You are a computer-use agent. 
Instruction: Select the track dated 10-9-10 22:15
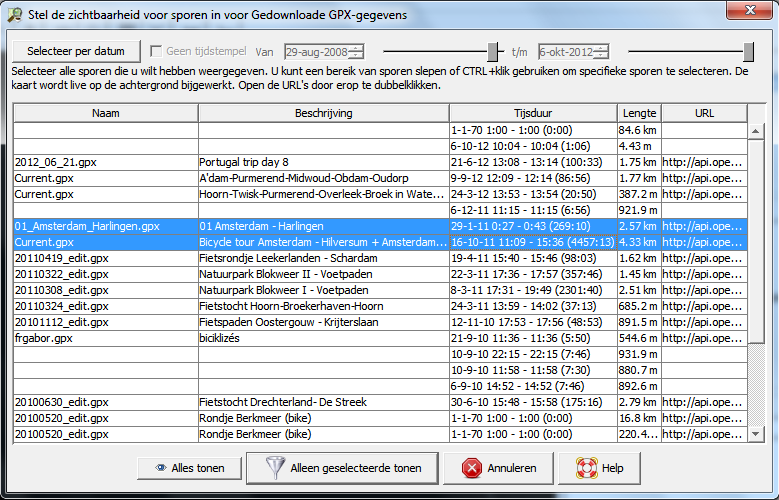[x=380, y=354]
